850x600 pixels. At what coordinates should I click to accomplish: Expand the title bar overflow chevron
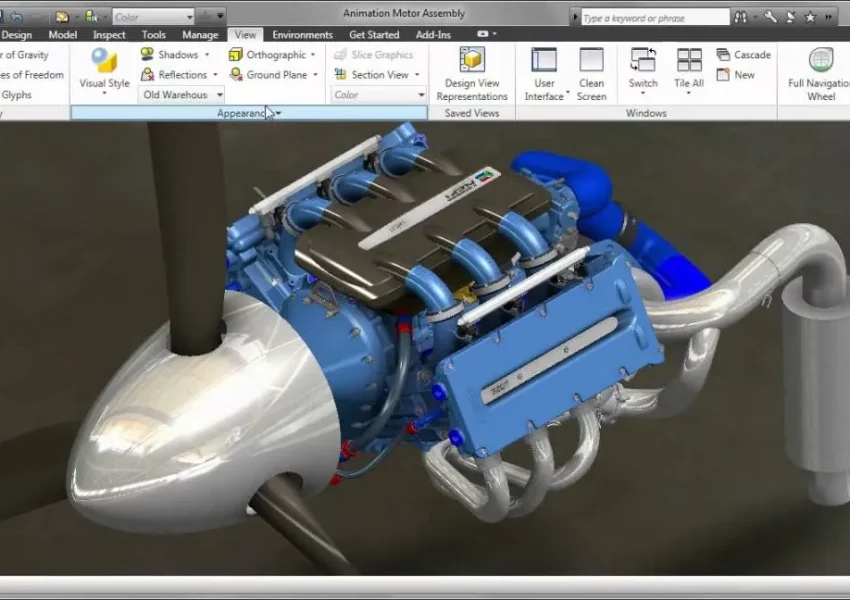tap(828, 17)
